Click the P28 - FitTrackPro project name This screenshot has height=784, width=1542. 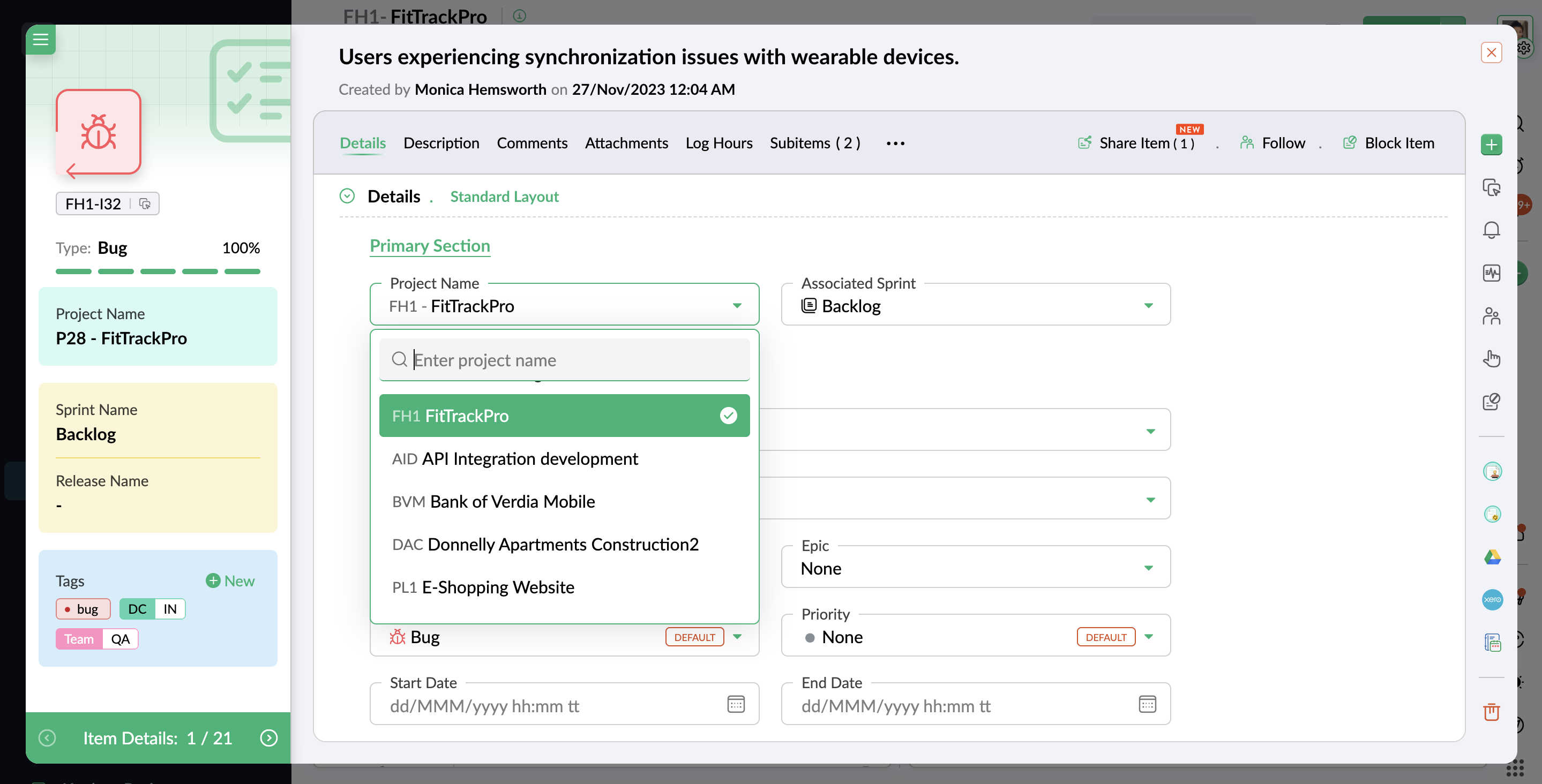122,338
